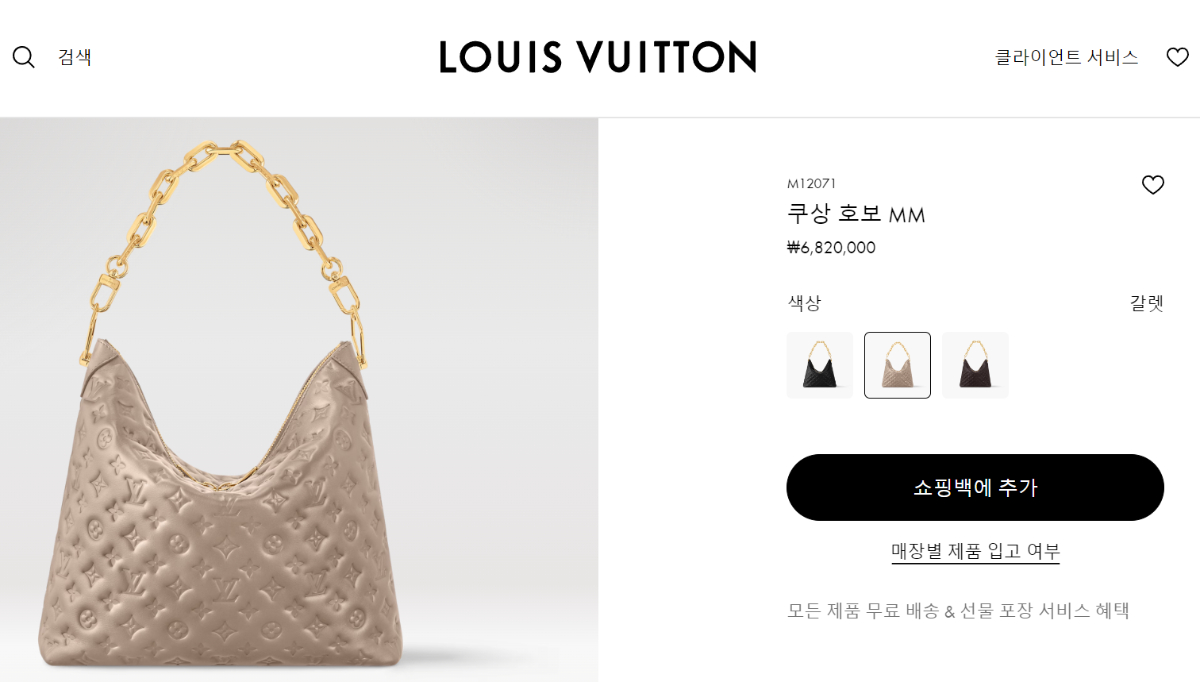Go home via the LOUIS VUITTON logo
The width and height of the screenshot is (1200, 682).
pyautogui.click(x=598, y=57)
